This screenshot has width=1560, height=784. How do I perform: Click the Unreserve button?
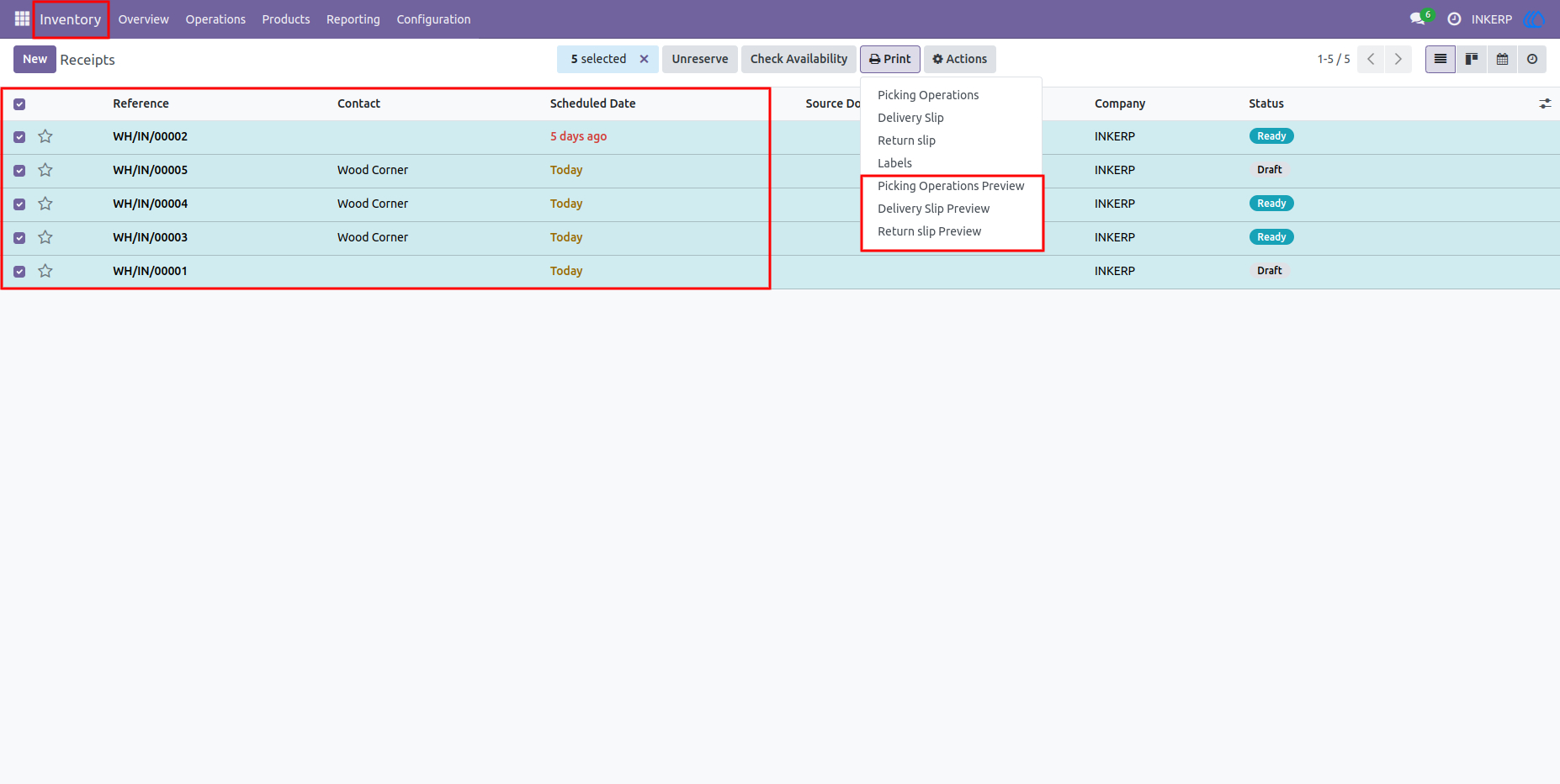pos(700,59)
